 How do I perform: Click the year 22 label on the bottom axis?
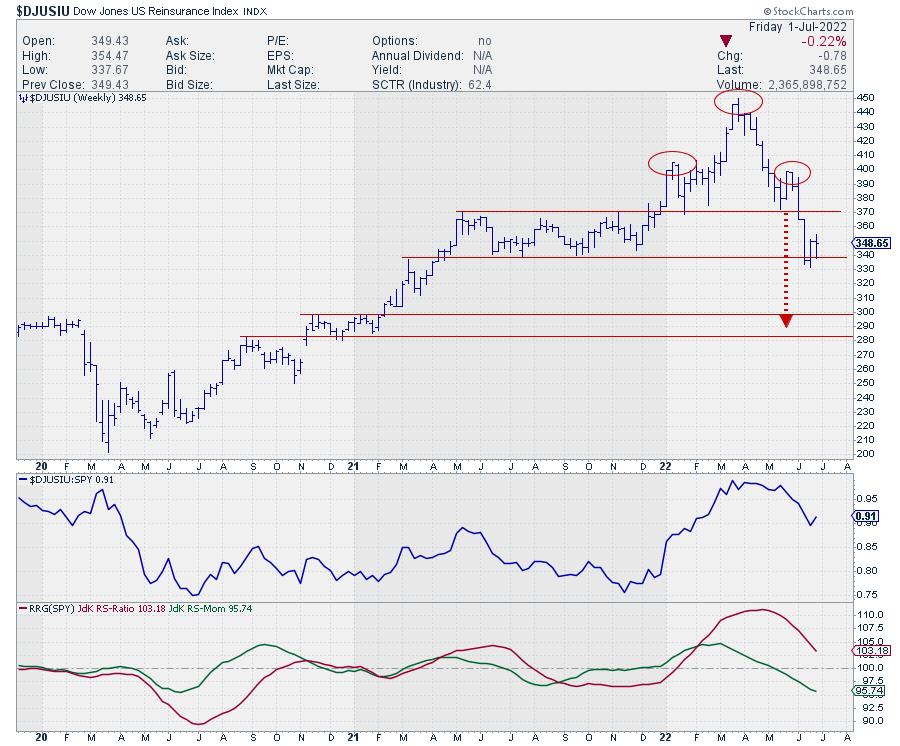pyautogui.click(x=664, y=735)
